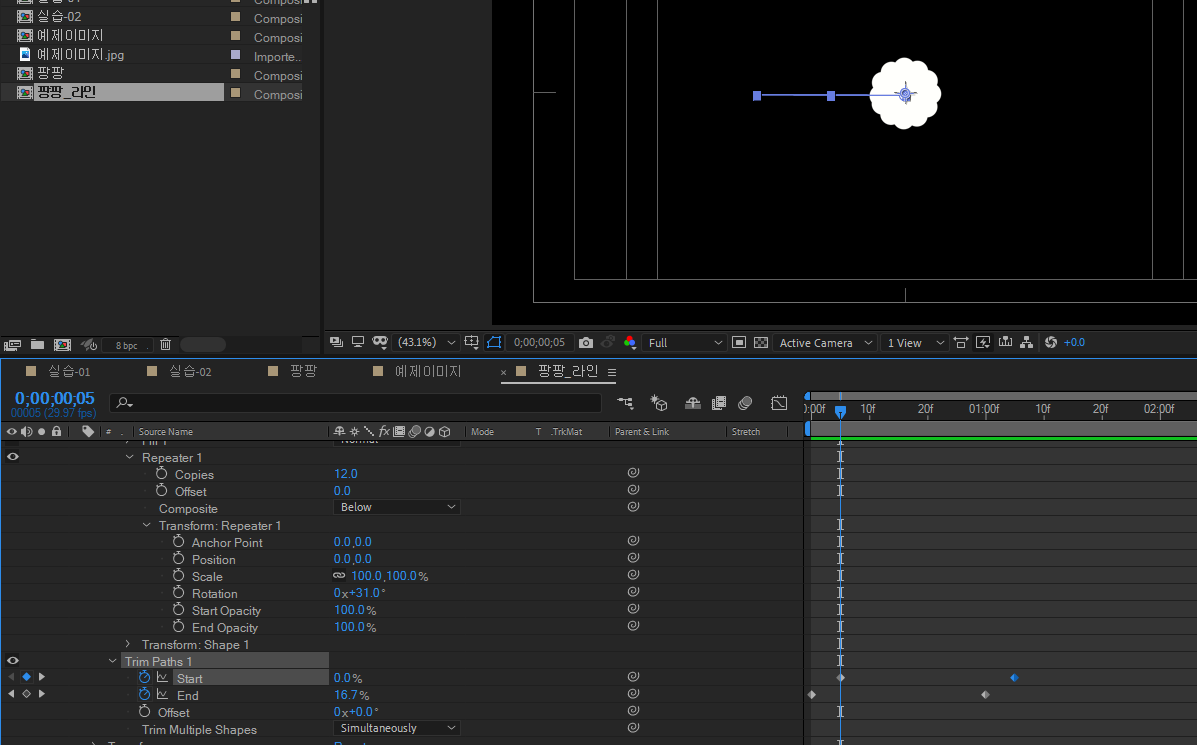Click the current time indicator handle

(x=840, y=411)
